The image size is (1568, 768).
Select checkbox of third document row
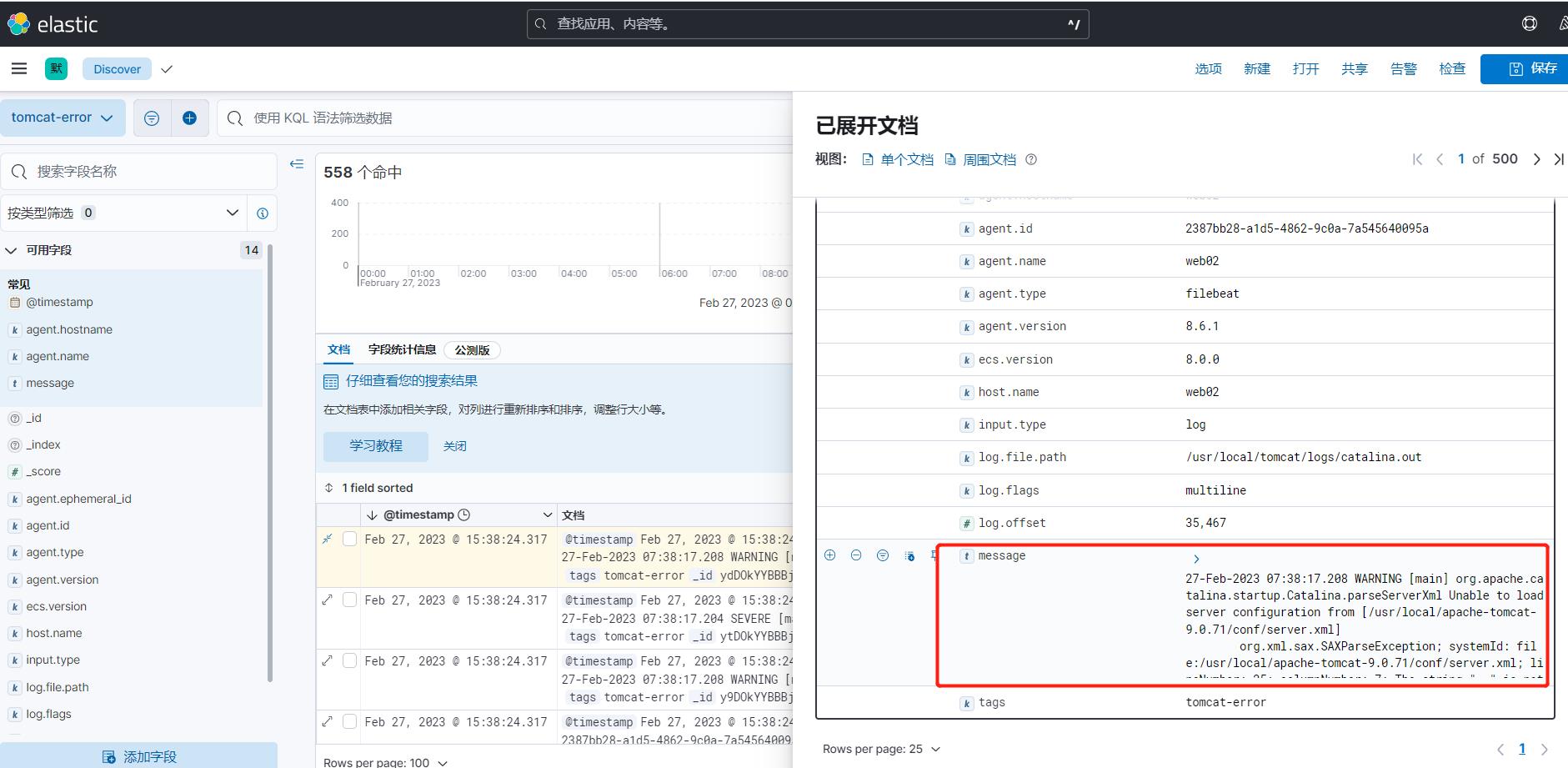pos(350,660)
